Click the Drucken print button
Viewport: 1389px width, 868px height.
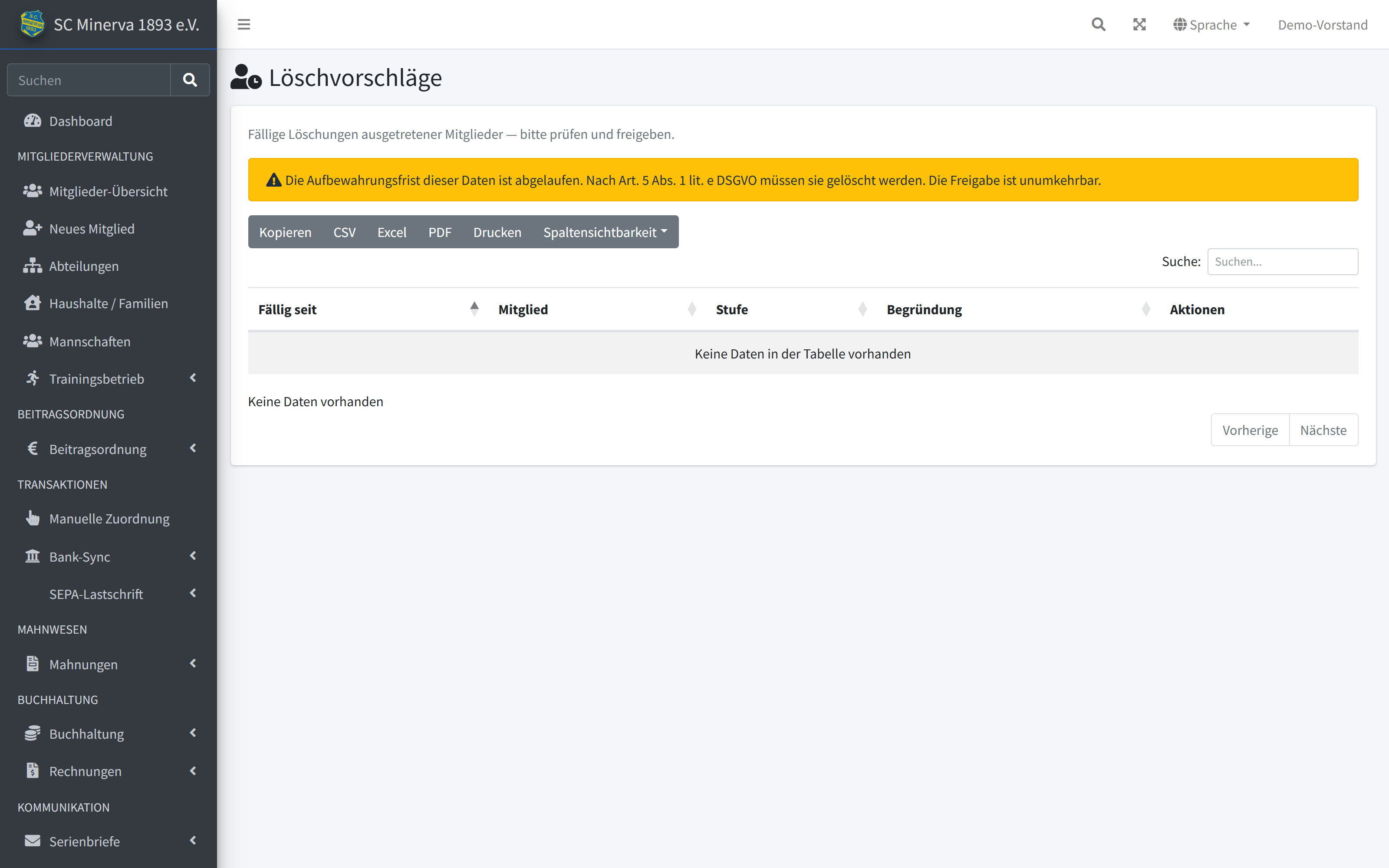tap(497, 232)
